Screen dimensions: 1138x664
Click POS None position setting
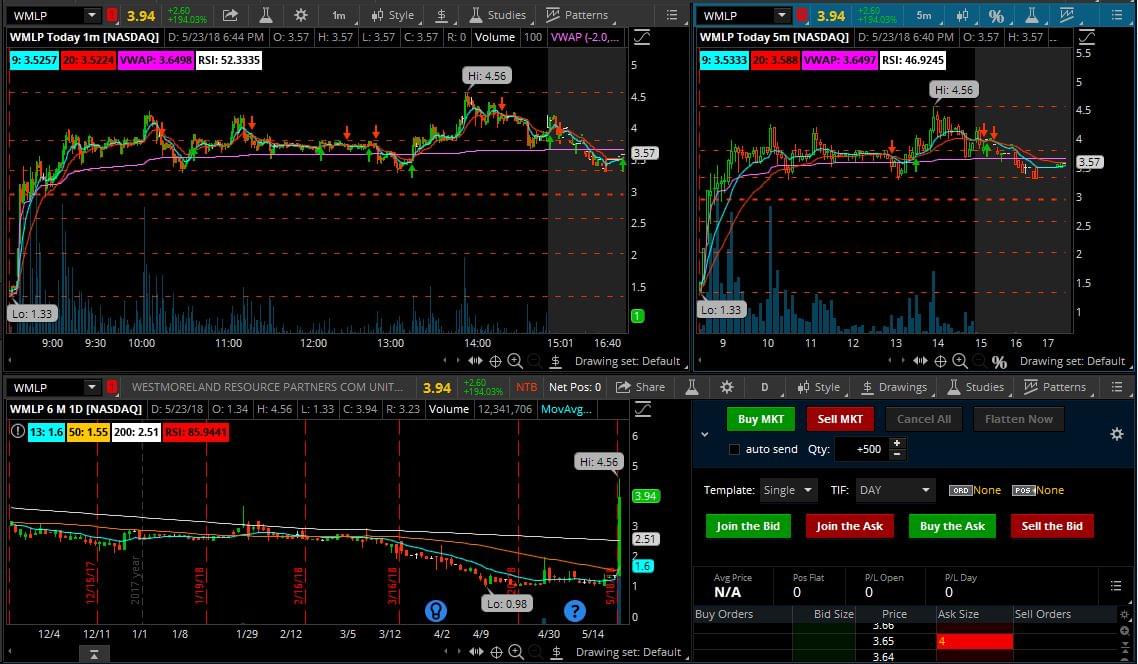click(1038, 490)
